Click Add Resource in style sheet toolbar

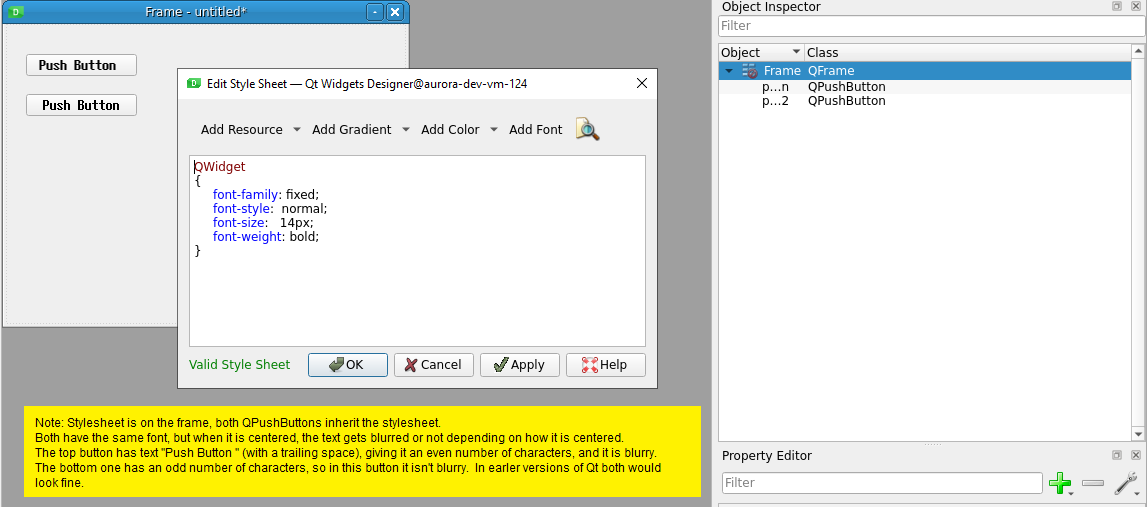tap(241, 129)
